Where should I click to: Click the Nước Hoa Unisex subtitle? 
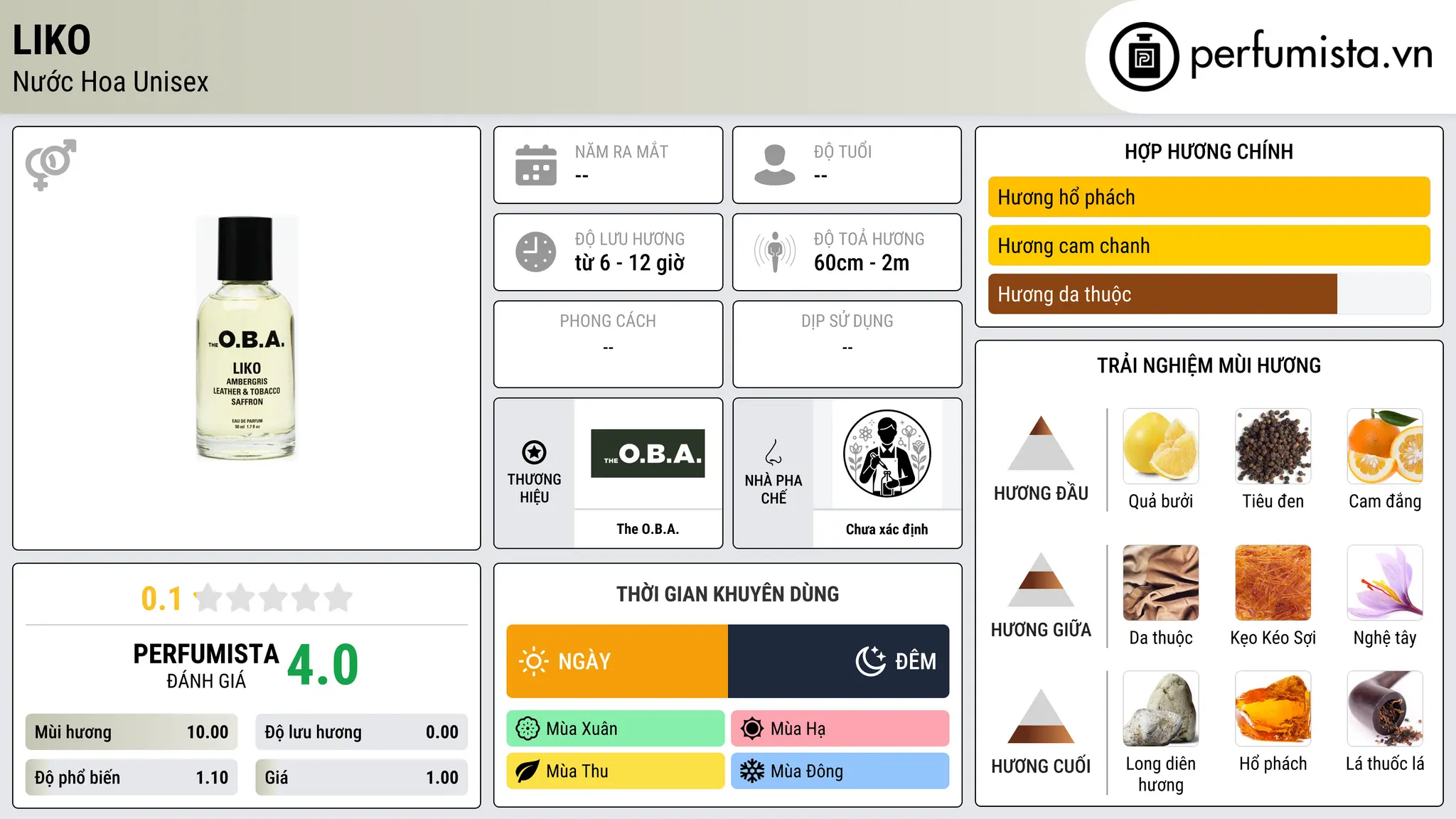(x=111, y=82)
